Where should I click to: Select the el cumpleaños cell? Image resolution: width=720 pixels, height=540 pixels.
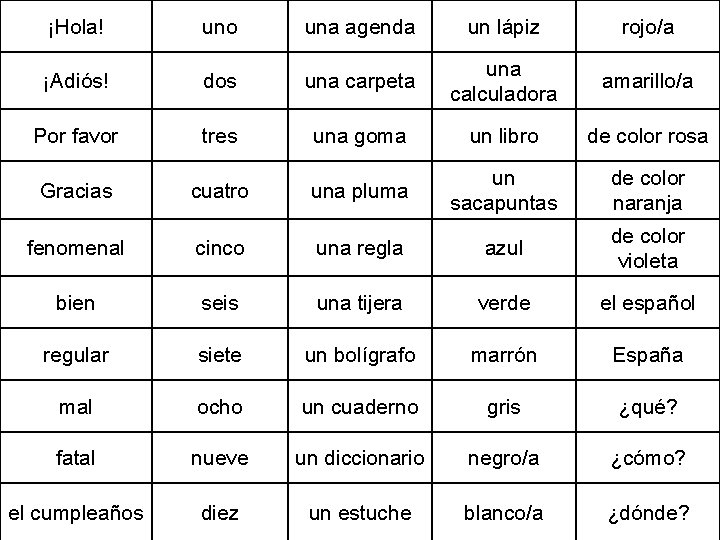click(76, 512)
